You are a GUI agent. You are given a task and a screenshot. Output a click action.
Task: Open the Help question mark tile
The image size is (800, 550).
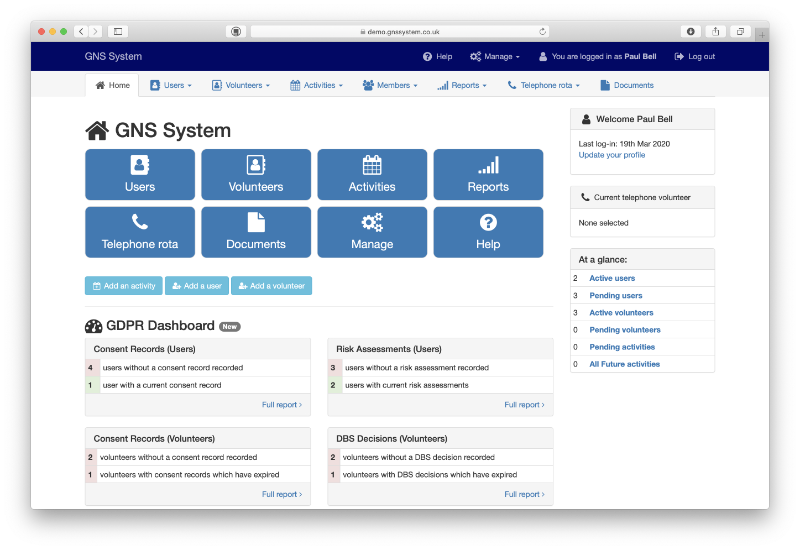[x=488, y=232]
